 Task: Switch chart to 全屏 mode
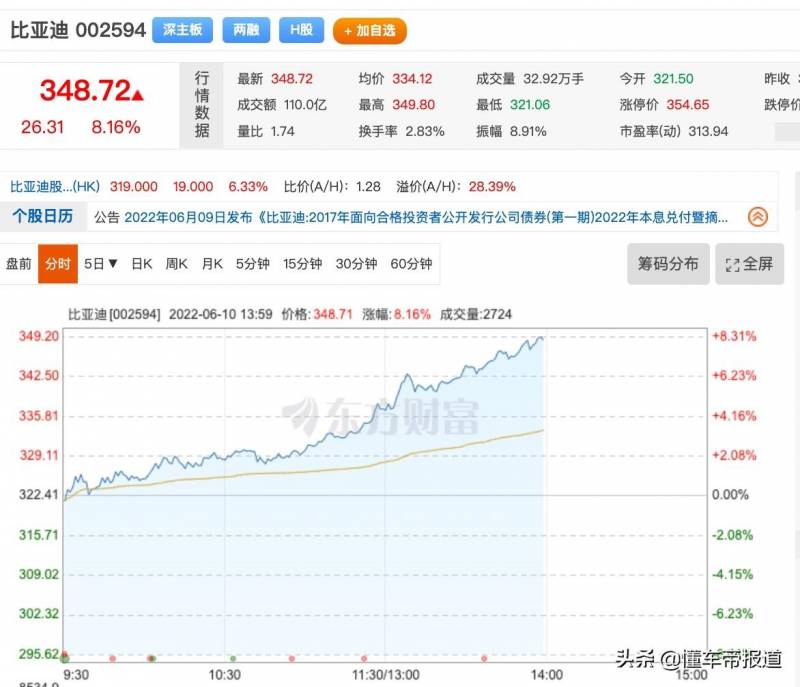(x=749, y=264)
